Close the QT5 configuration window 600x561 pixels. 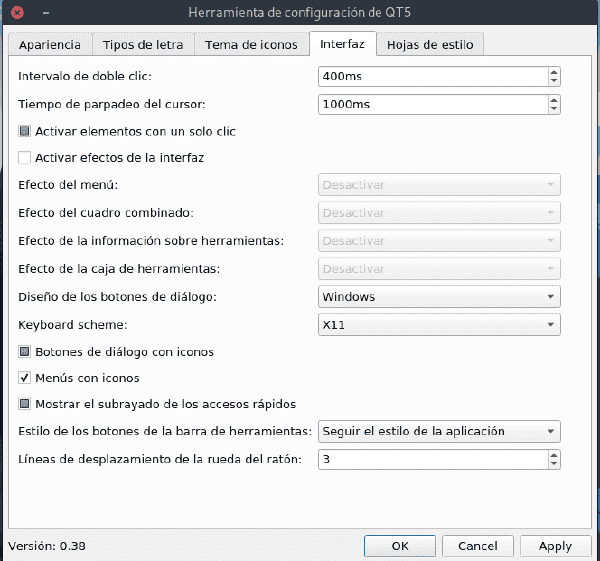(17, 13)
